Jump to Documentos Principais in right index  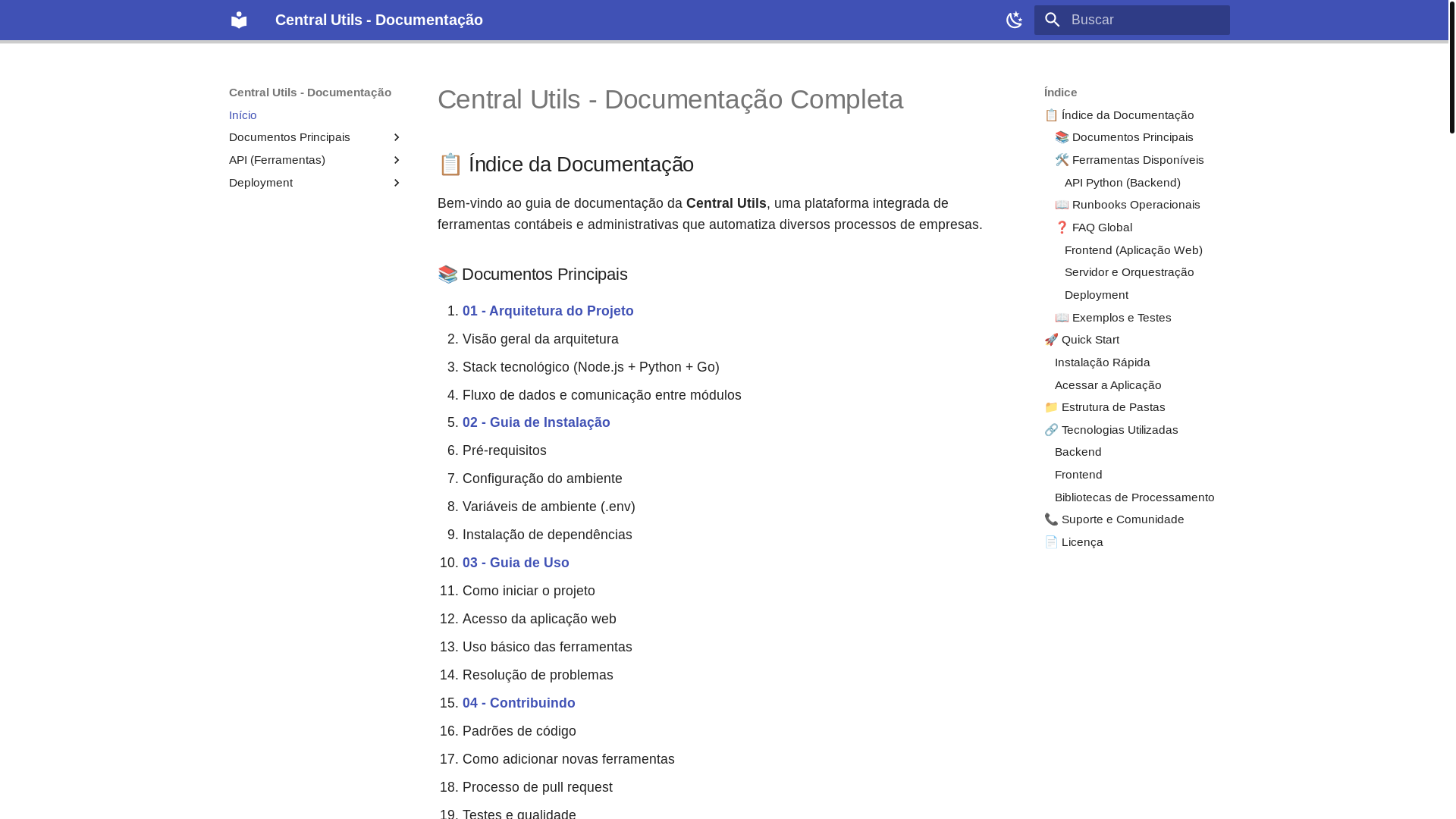click(x=1124, y=137)
